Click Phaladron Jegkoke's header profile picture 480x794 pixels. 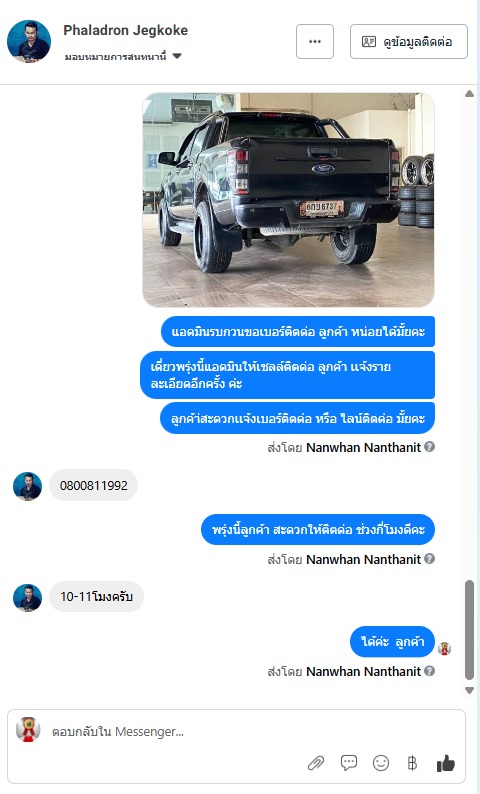coord(29,42)
